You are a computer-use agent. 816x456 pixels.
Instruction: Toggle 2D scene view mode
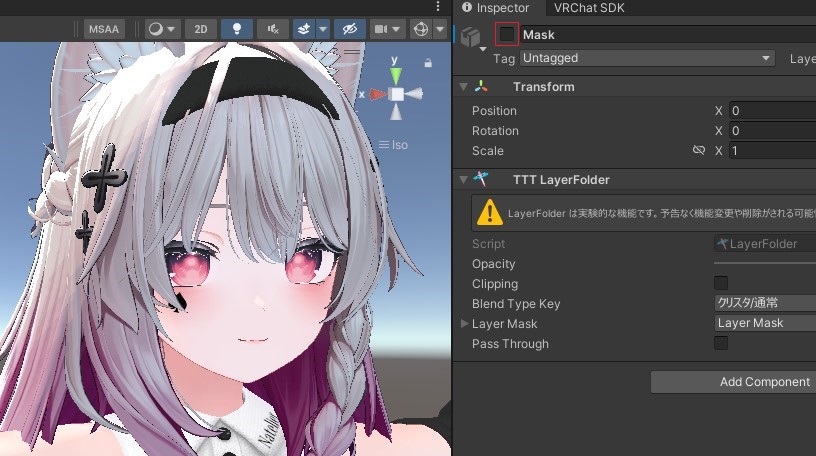pos(200,29)
